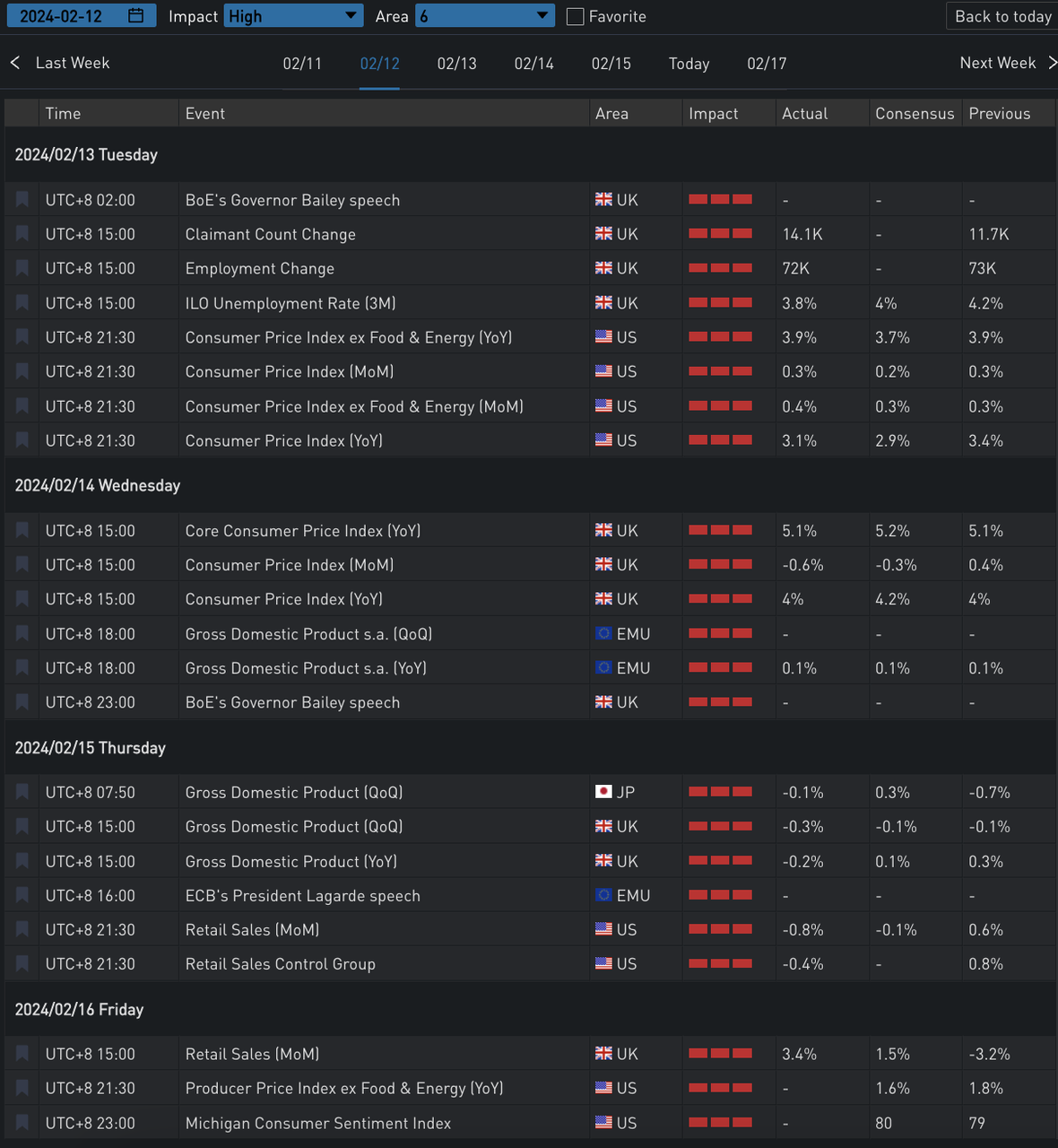The width and height of the screenshot is (1058, 1148).
Task: Enable the Favorite checkbox
Action: (x=576, y=16)
